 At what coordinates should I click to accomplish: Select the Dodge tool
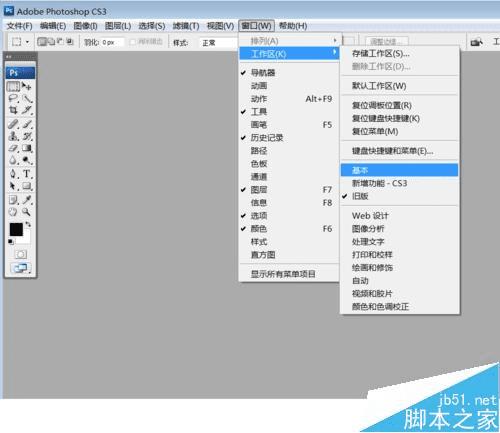tap(27, 160)
